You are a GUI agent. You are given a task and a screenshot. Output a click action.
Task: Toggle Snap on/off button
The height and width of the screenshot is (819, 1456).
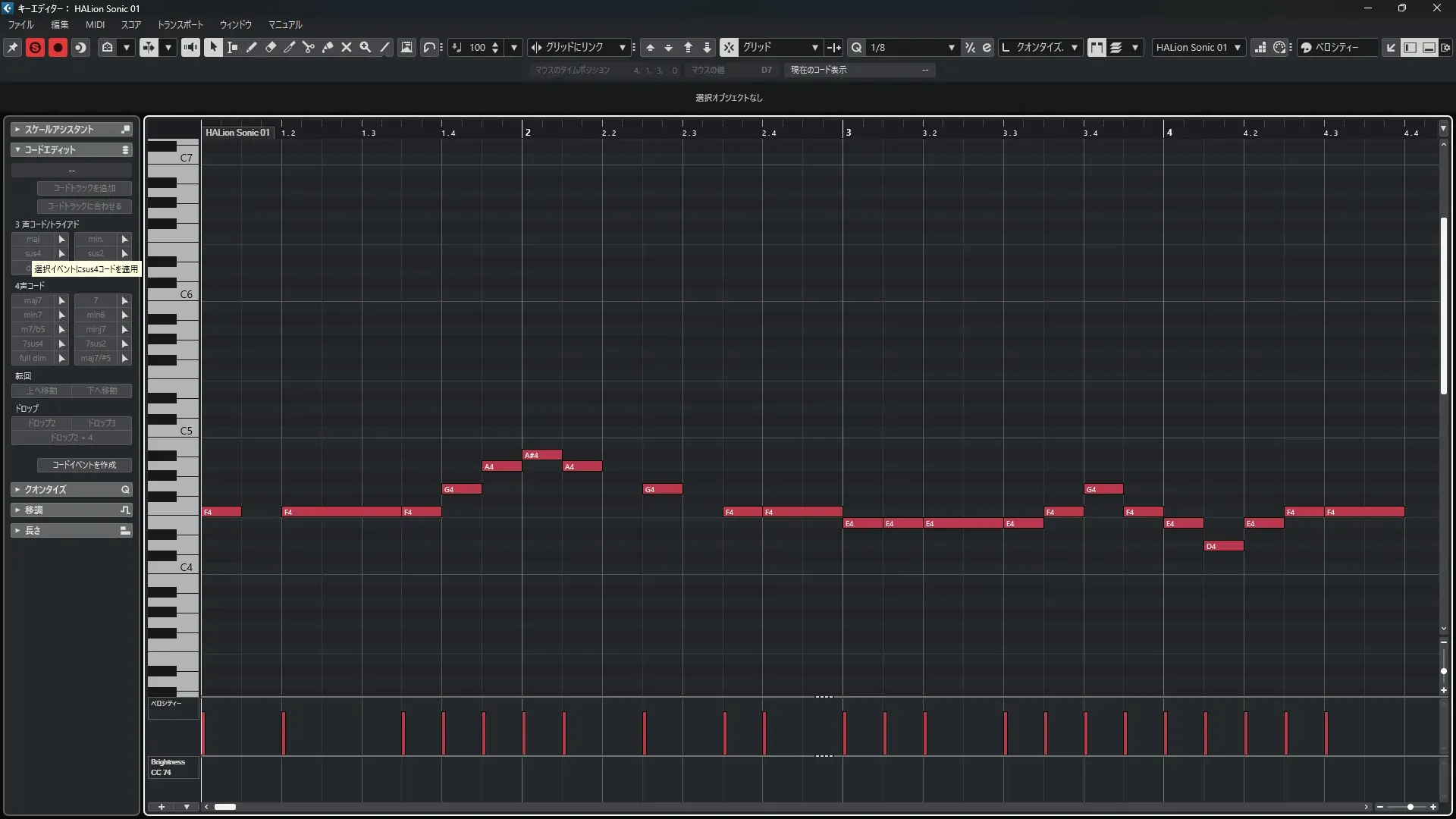(728, 47)
